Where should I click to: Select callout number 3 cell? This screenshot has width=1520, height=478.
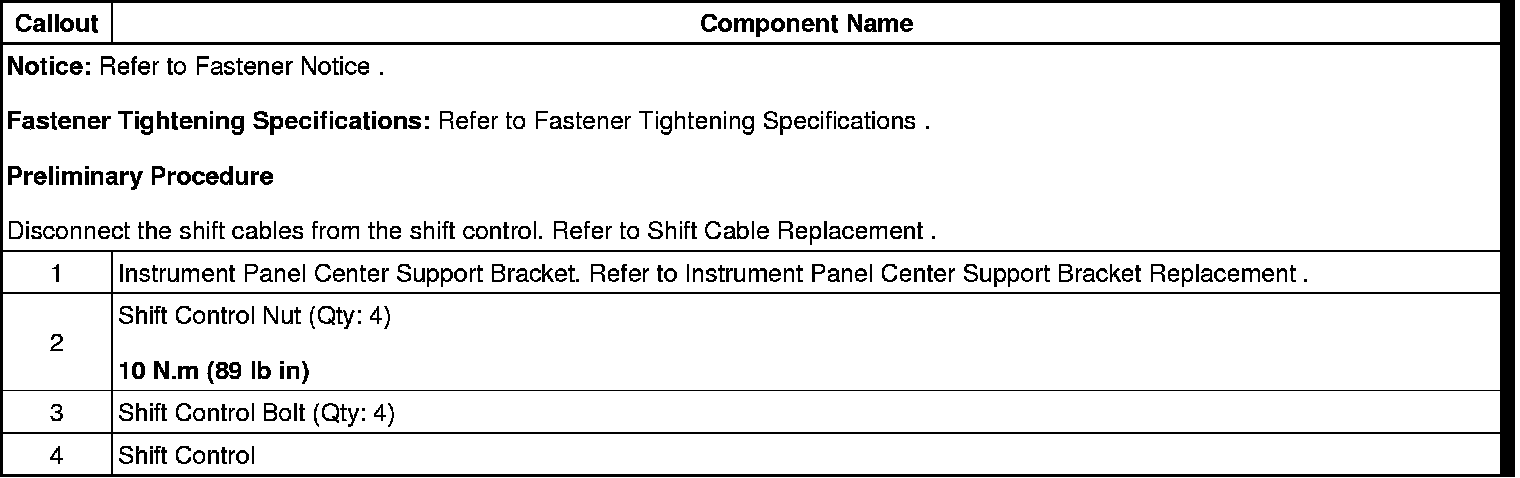pos(57,413)
